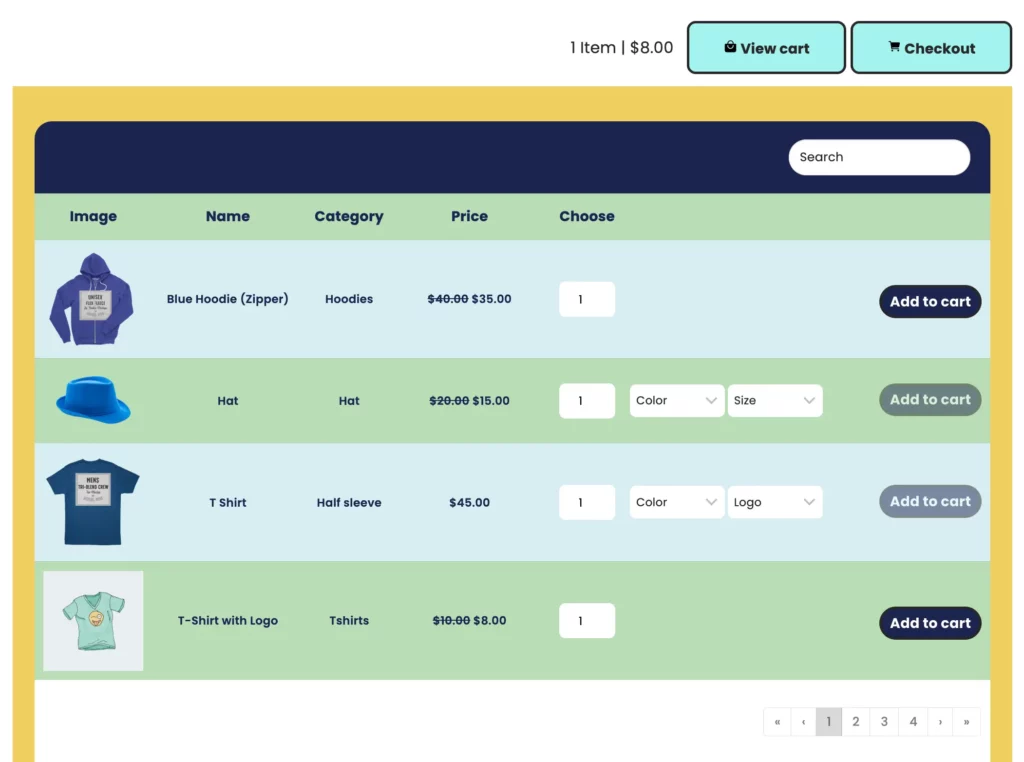Click the cart icon on Checkout button

coord(894,47)
